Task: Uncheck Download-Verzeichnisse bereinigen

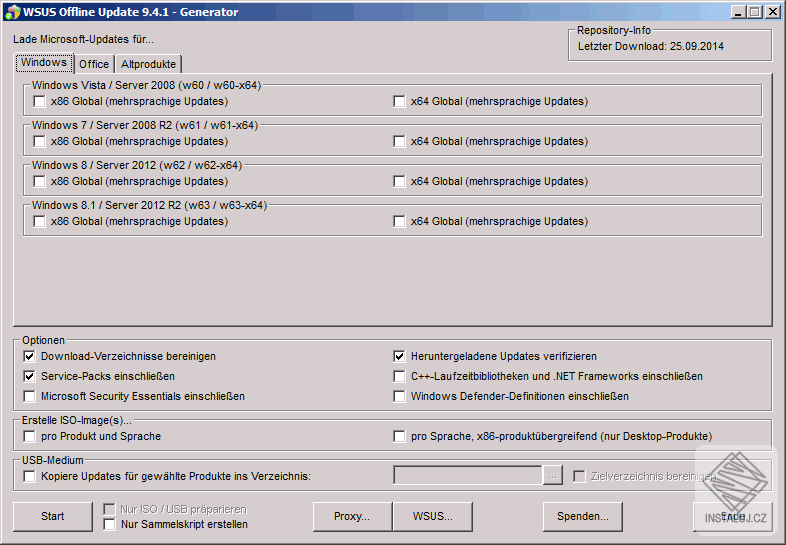Action: pyautogui.click(x=30, y=356)
